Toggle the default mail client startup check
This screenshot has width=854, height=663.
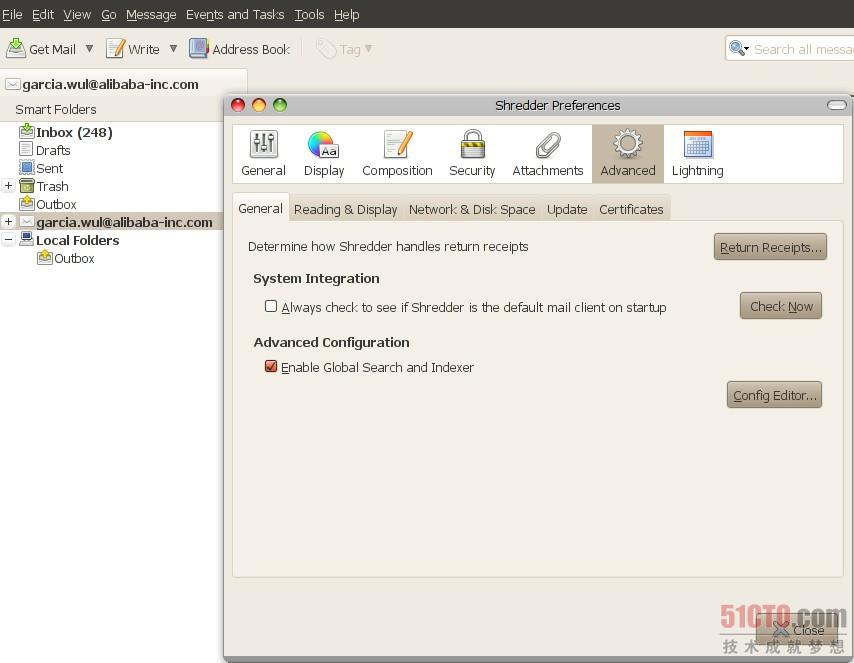[271, 306]
